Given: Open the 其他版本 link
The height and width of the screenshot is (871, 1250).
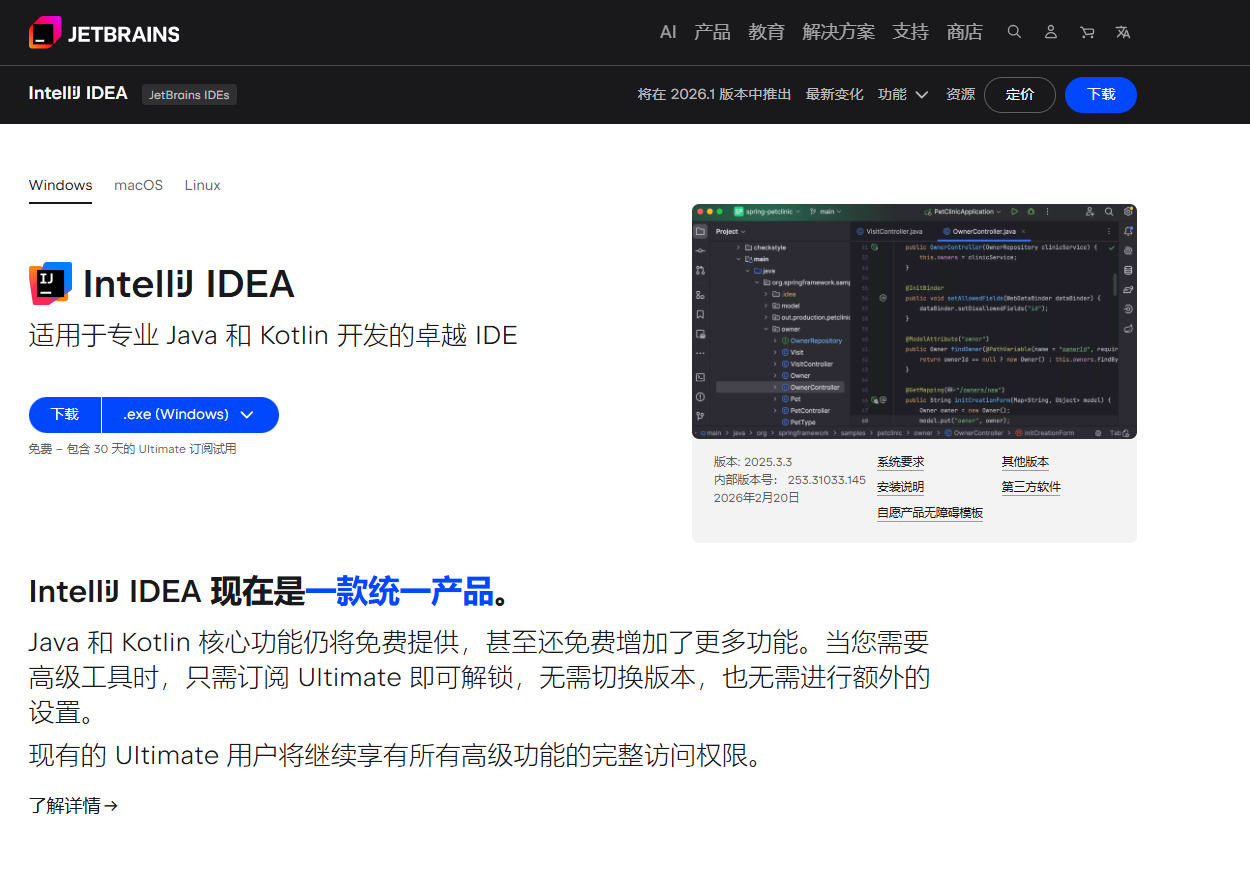Looking at the screenshot, I should pyautogui.click(x=1025, y=462).
